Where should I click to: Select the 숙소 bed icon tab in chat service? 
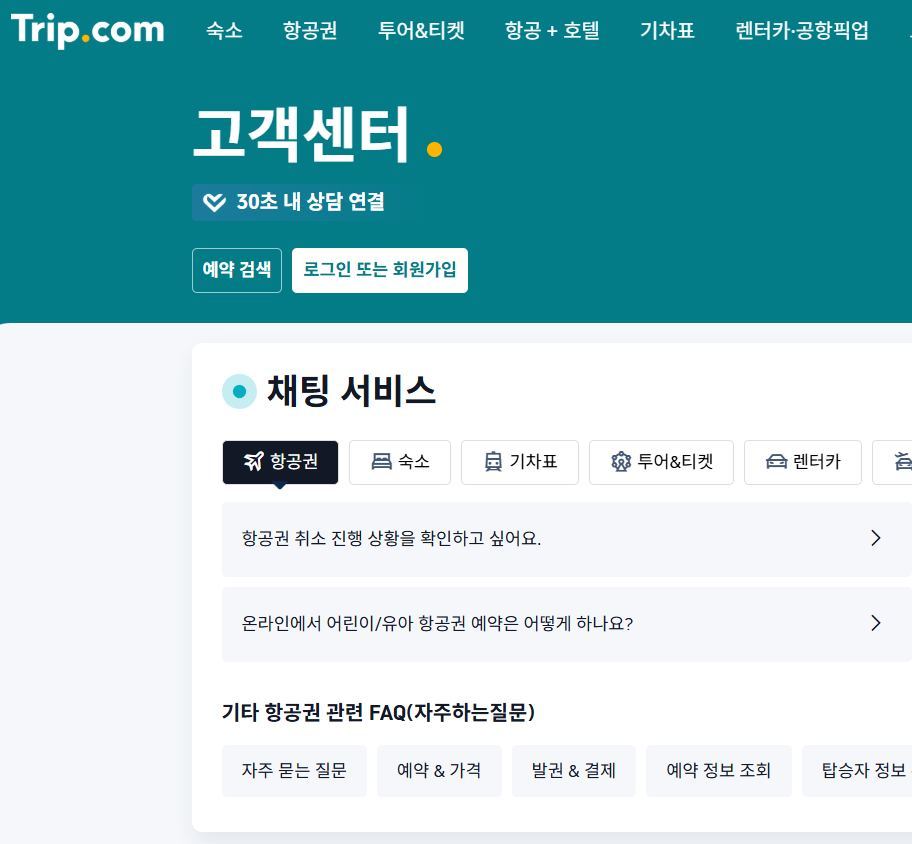click(x=400, y=462)
